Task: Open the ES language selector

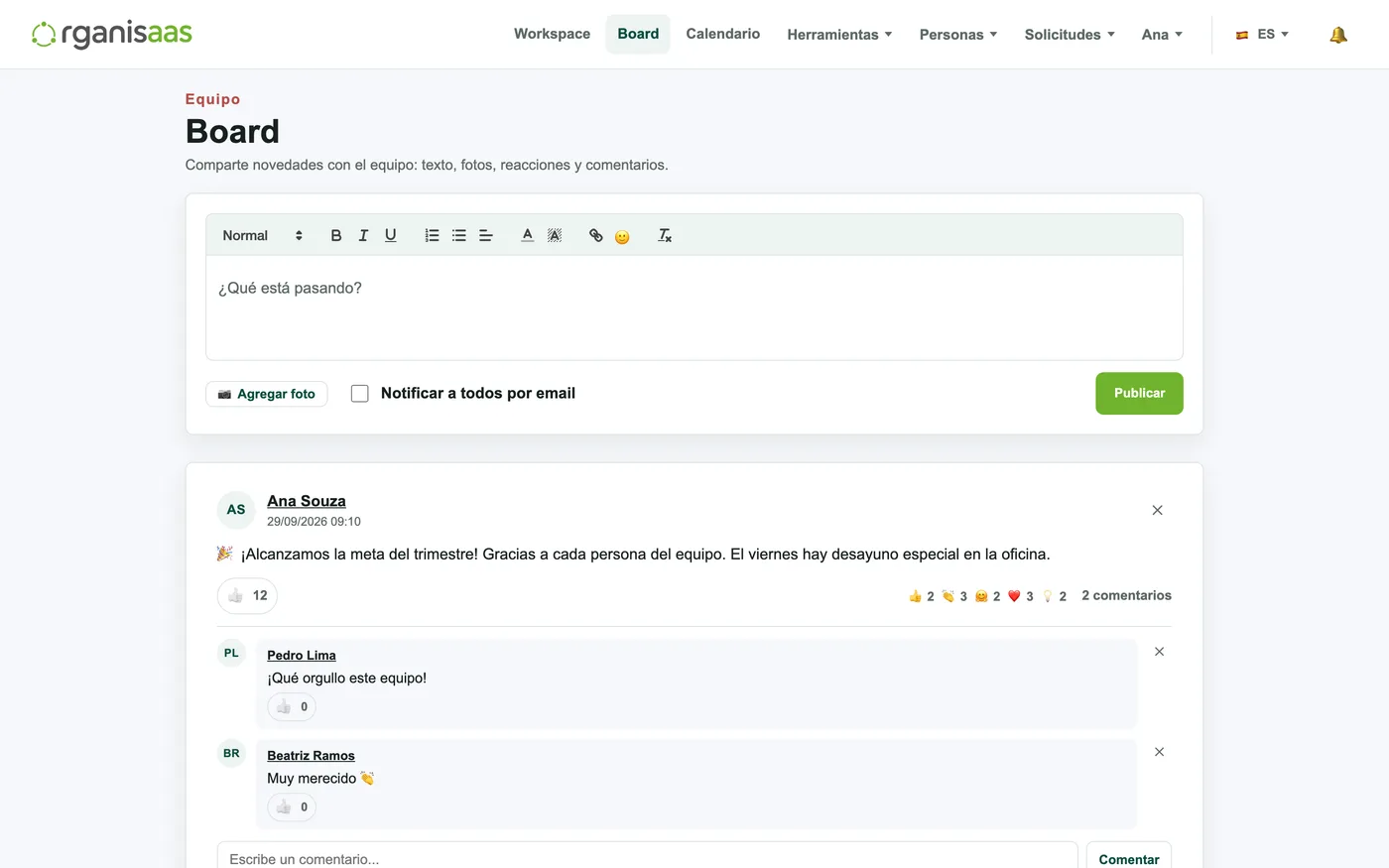Action: tap(1262, 35)
